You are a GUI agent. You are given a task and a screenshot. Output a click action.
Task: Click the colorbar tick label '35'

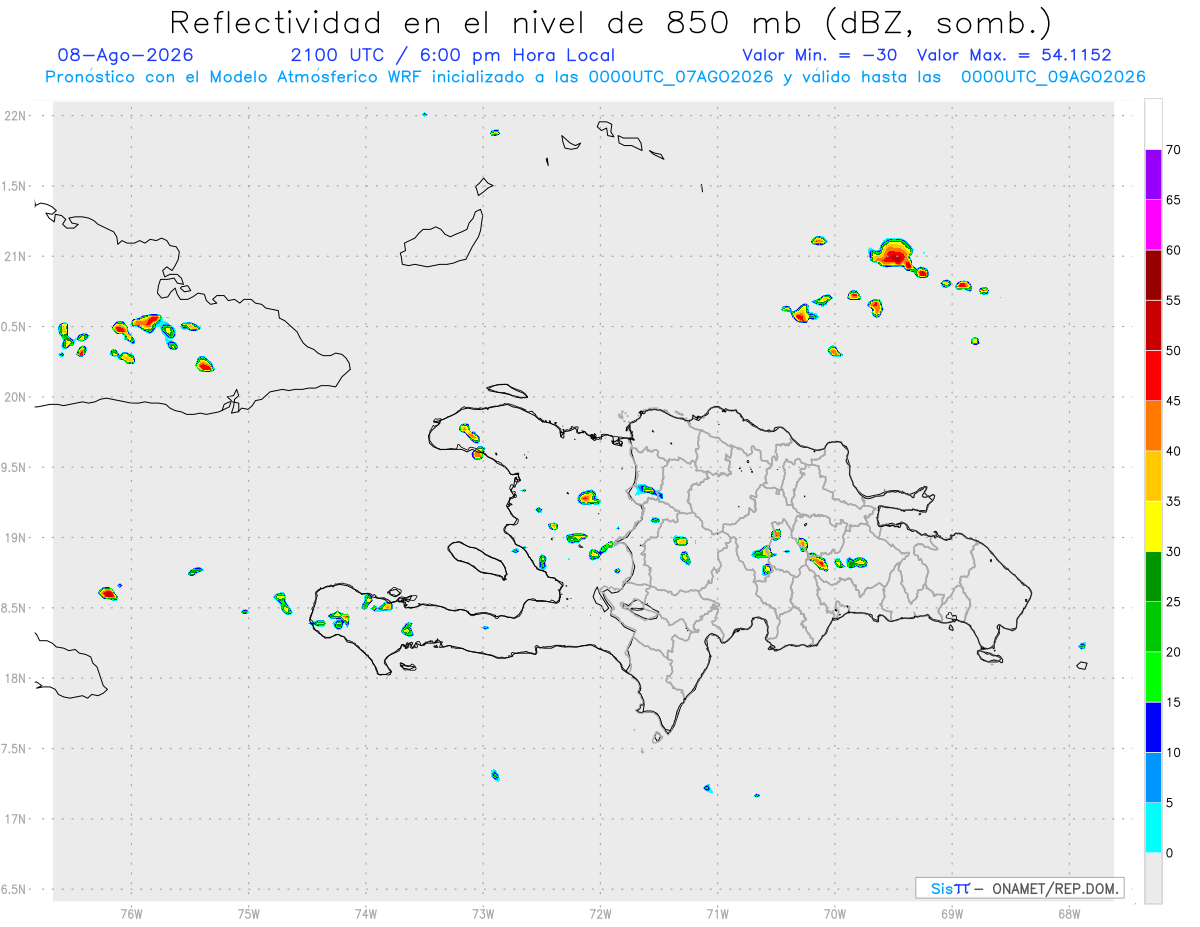pos(1174,501)
